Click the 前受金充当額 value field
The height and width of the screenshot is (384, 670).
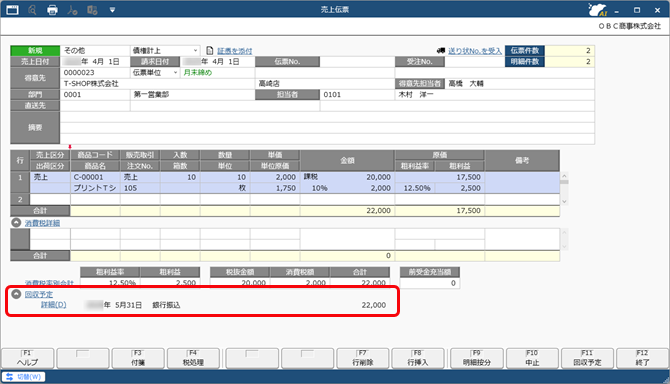430,283
